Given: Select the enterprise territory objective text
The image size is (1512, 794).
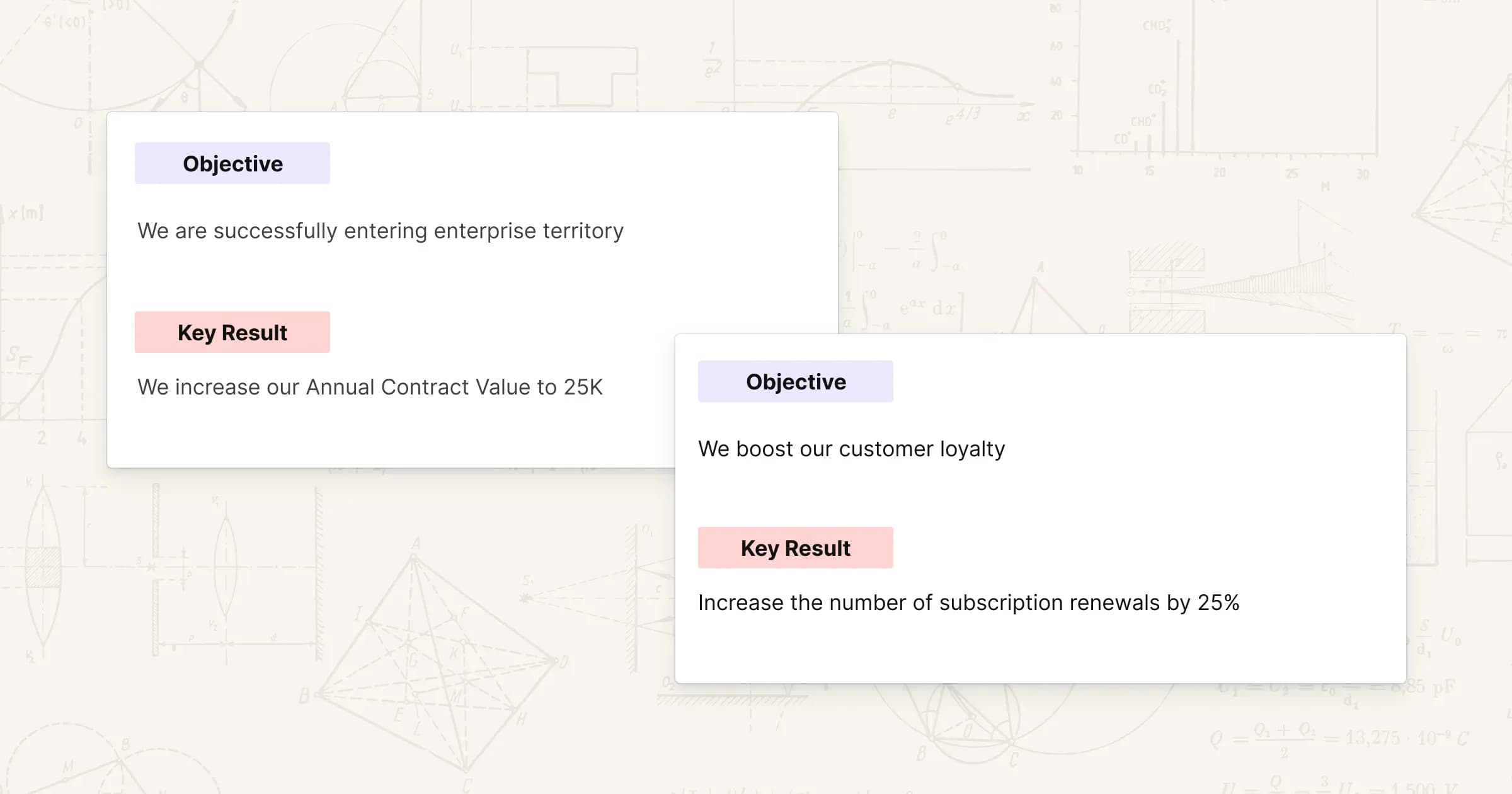Looking at the screenshot, I should click(380, 231).
